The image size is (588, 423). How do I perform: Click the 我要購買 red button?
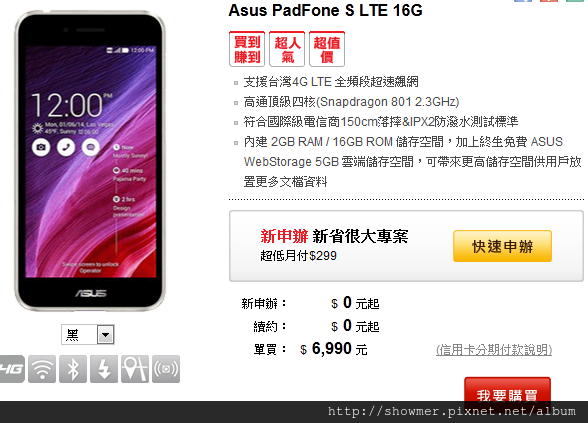point(507,390)
